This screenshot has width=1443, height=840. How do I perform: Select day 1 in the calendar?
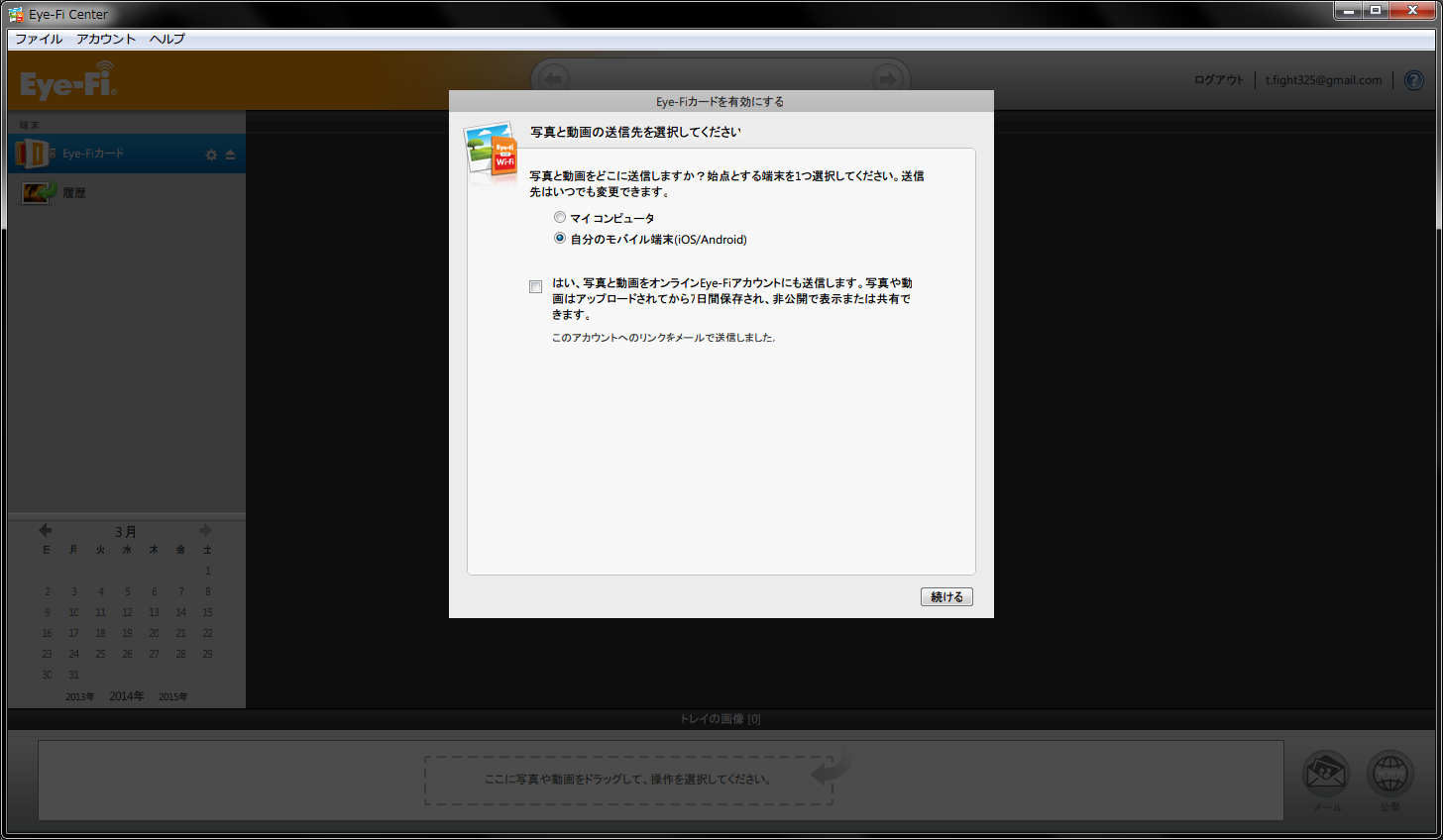[x=207, y=571]
